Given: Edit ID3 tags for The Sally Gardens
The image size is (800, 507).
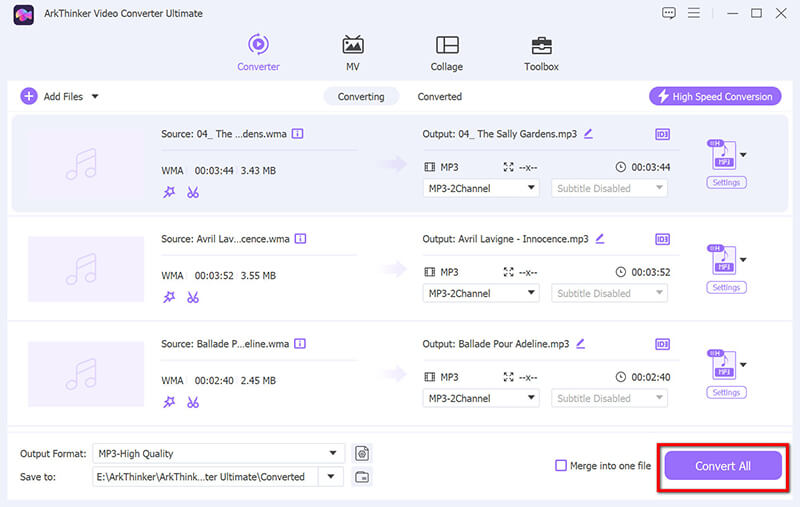Looking at the screenshot, I should (x=662, y=134).
